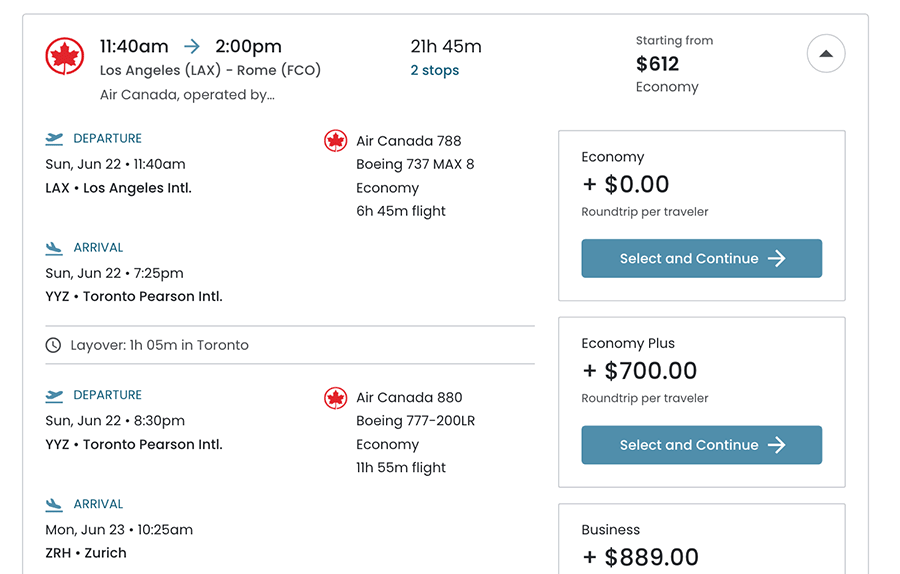The height and width of the screenshot is (574, 900).
Task: Click the Los Angeles (LAX) - Rome (FCO) route
Action: point(211,71)
